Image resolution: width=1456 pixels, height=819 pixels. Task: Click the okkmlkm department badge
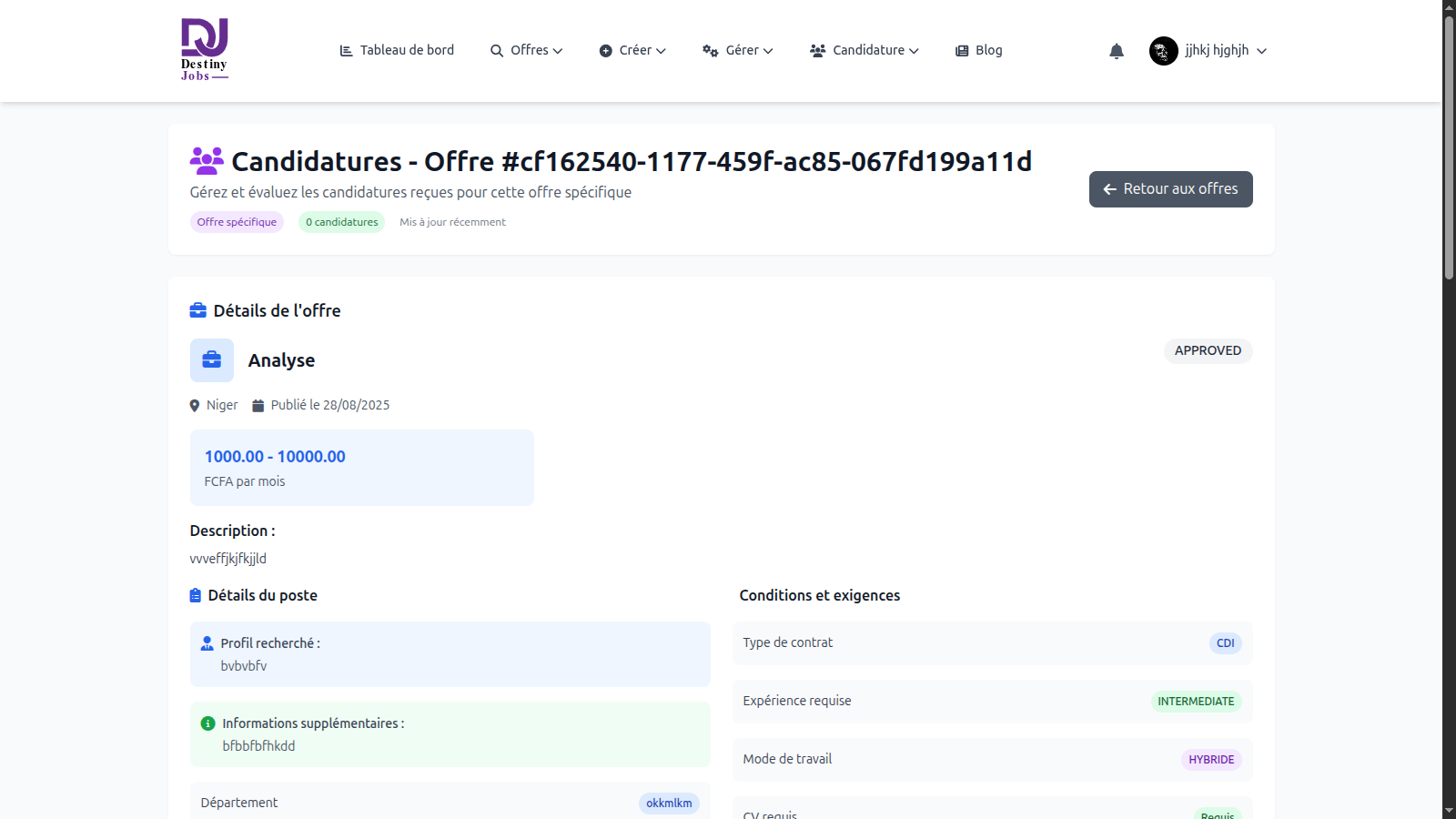[x=670, y=804]
